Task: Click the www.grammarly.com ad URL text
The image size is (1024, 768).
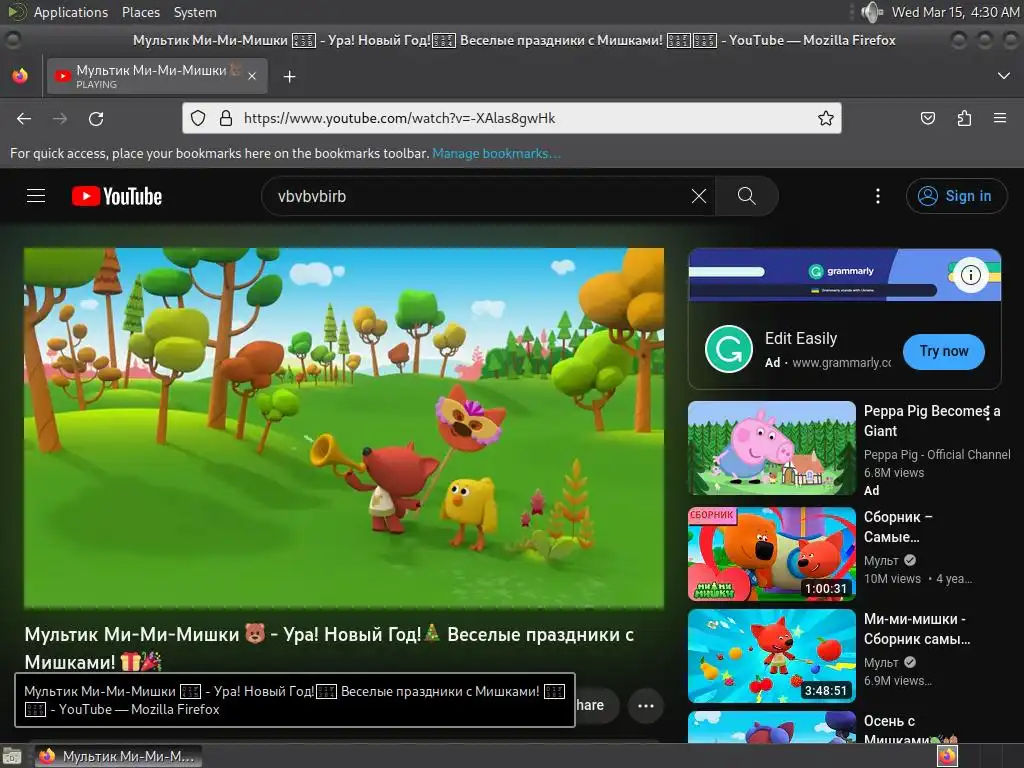Action: pyautogui.click(x=841, y=362)
